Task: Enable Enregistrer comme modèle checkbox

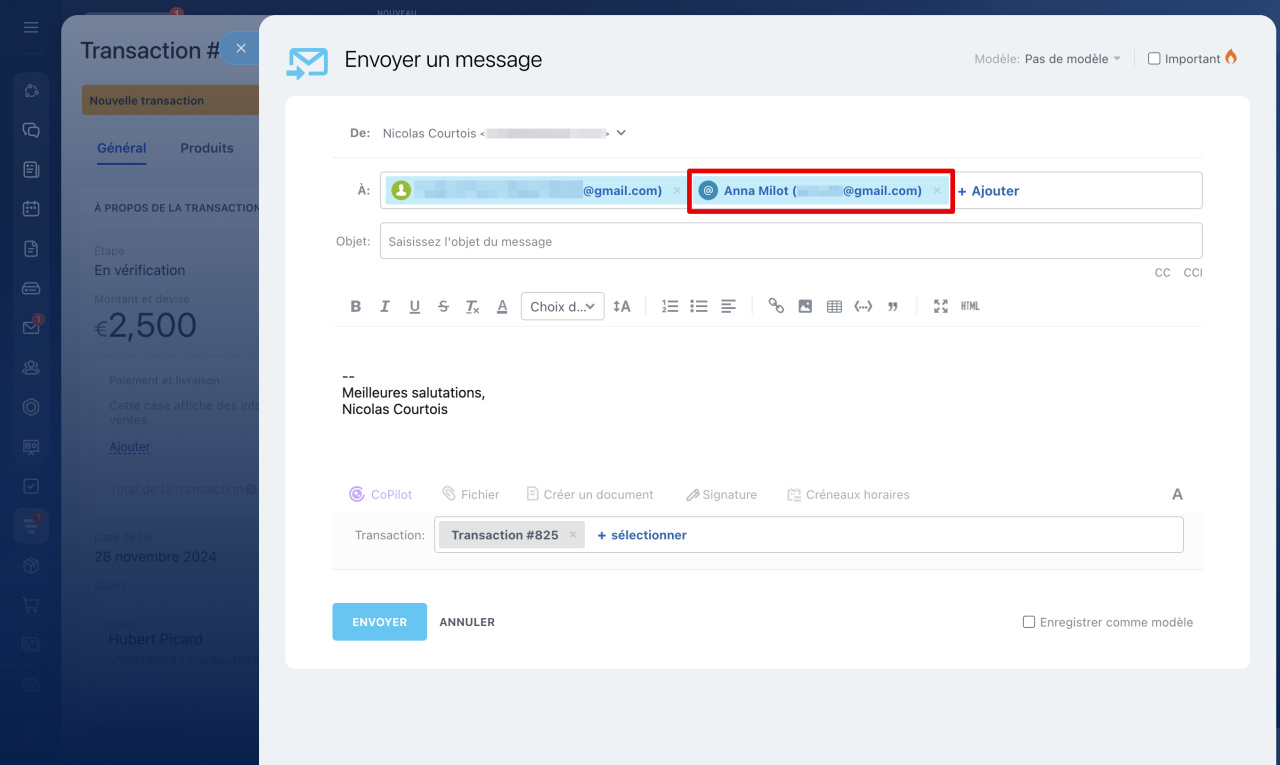Action: click(1029, 622)
